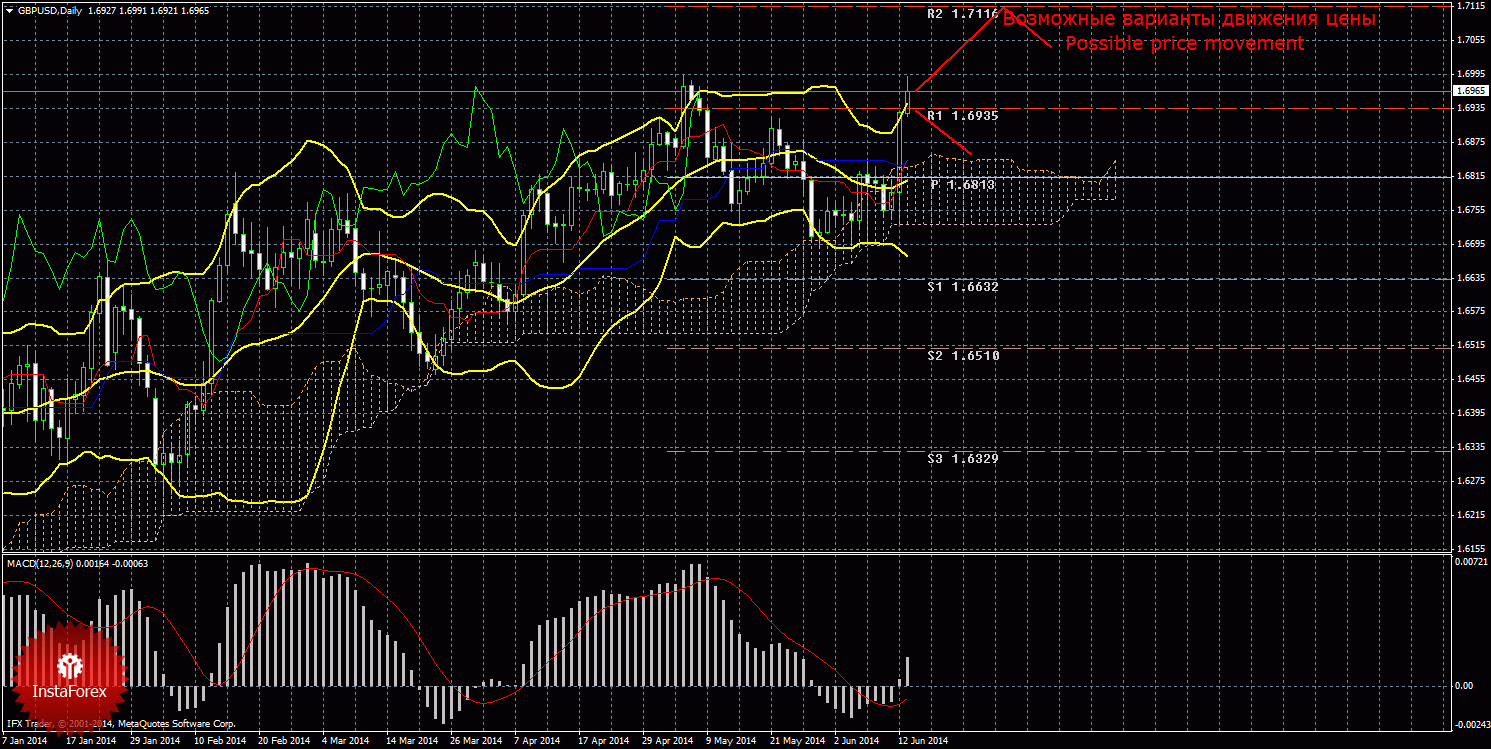
Task: Click the 14 Mar 2014 date label
Action: point(413,741)
